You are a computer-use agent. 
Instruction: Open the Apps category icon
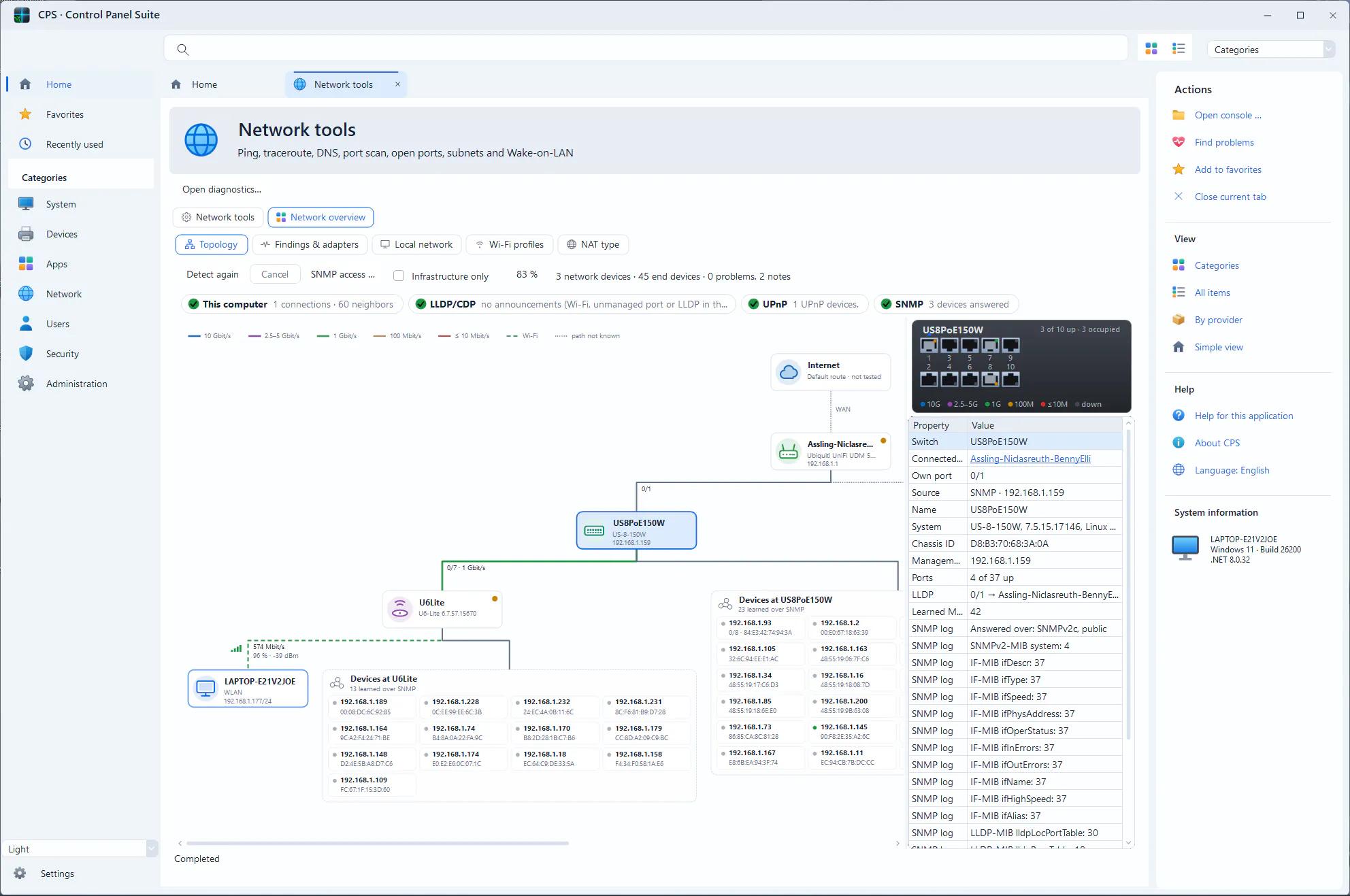coord(26,264)
